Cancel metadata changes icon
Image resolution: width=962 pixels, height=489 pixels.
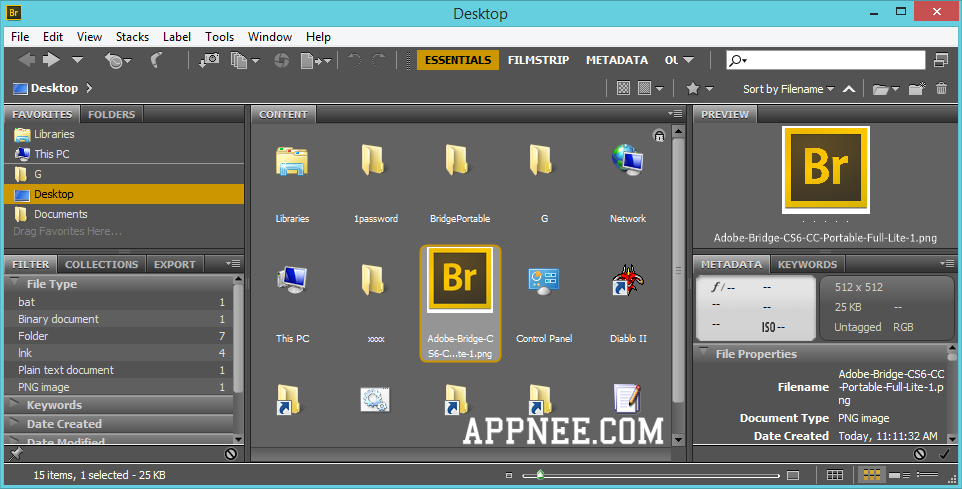(x=920, y=454)
